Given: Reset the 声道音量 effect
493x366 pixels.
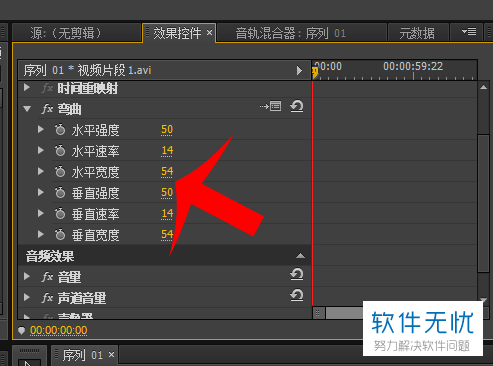Looking at the screenshot, I should [x=296, y=295].
